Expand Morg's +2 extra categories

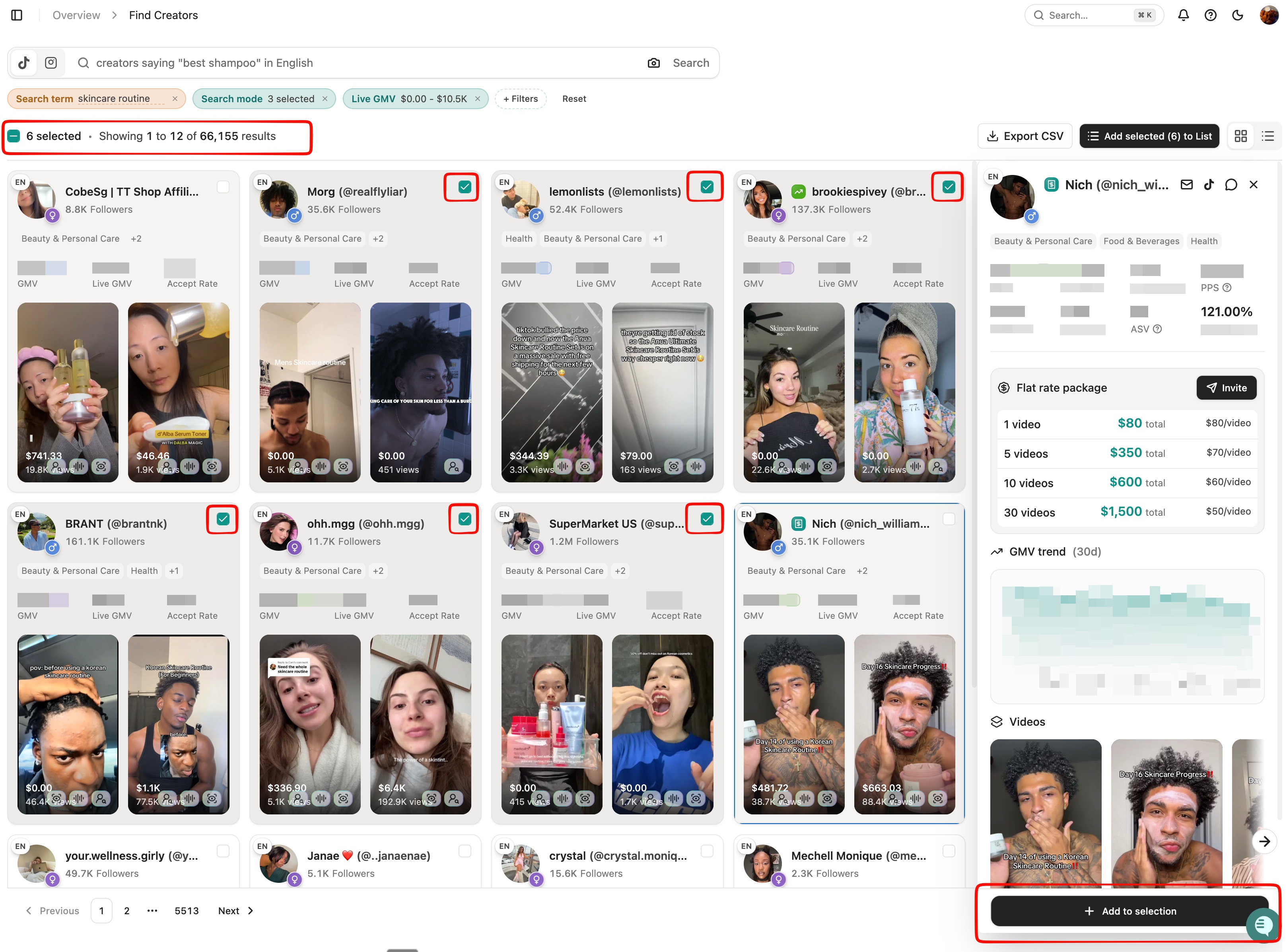tap(378, 239)
